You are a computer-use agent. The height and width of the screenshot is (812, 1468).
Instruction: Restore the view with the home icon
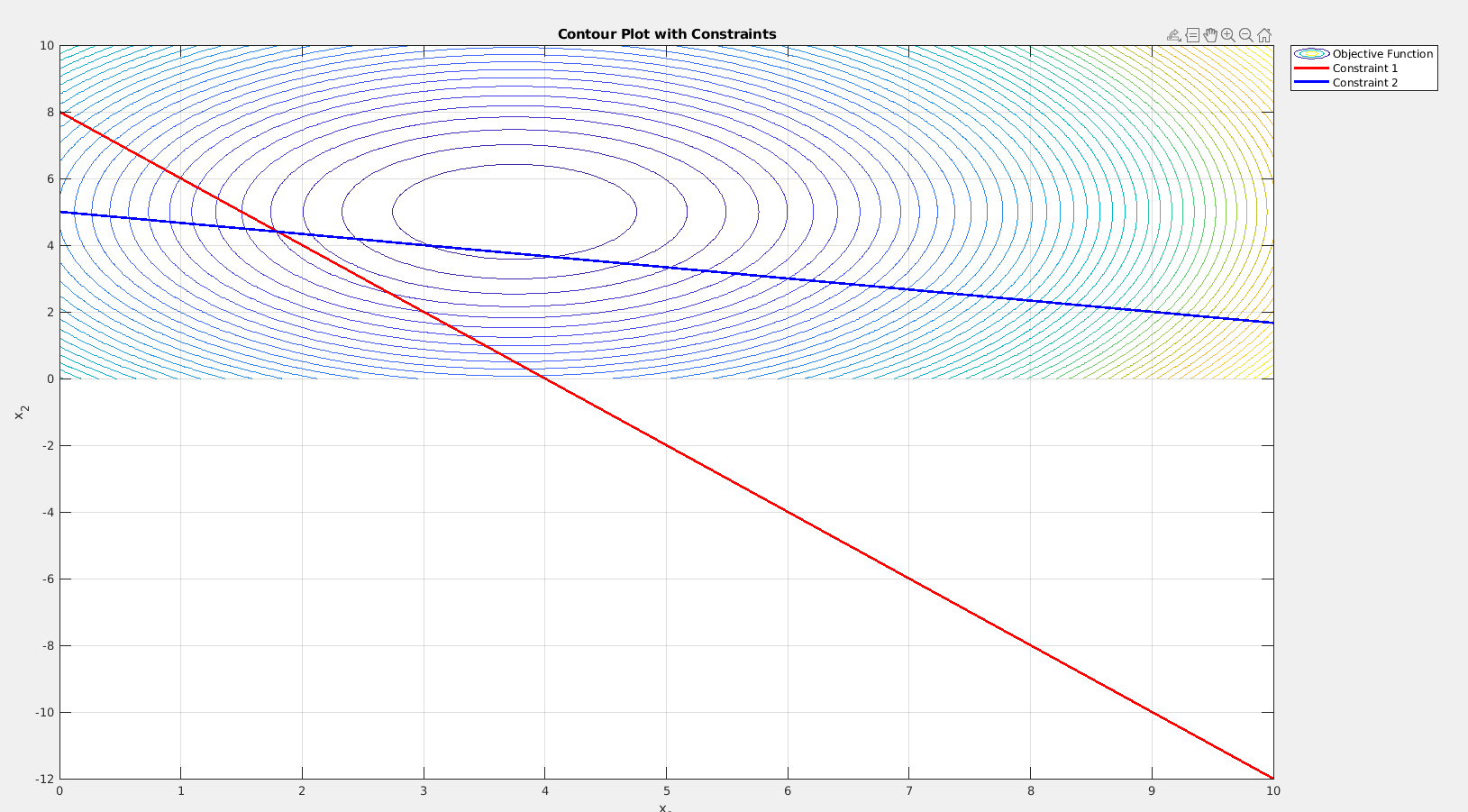(1264, 35)
